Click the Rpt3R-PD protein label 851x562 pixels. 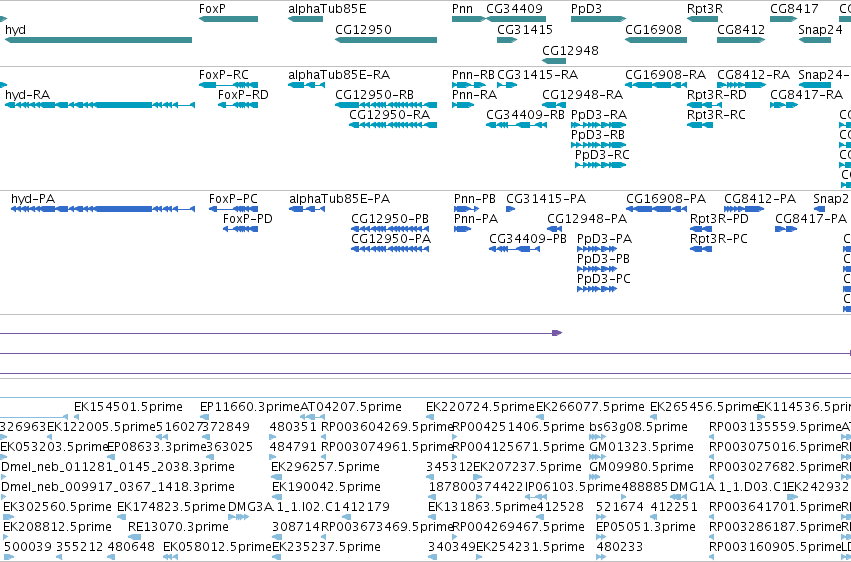point(719,219)
